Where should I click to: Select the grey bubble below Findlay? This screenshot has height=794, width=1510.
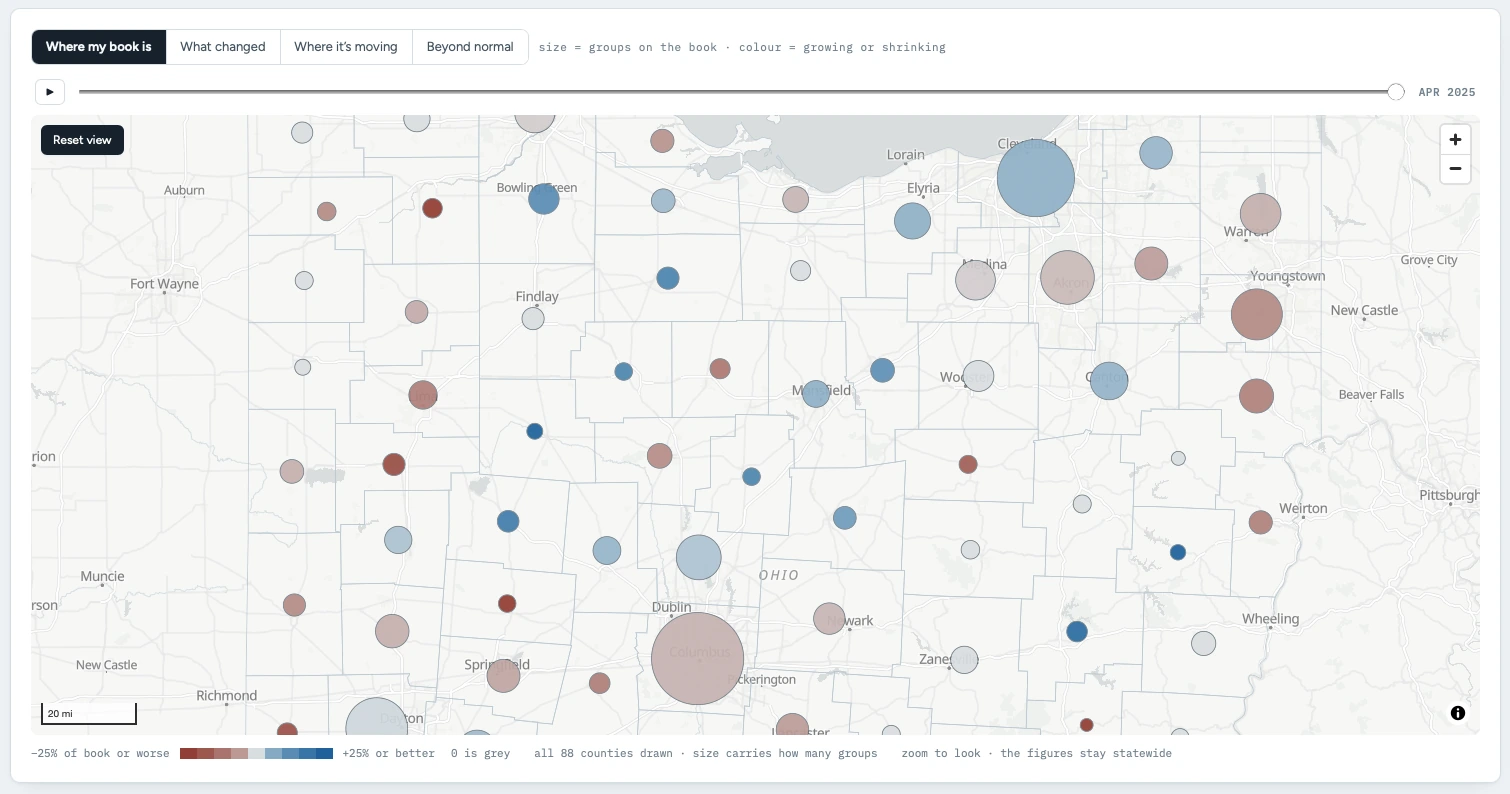pyautogui.click(x=533, y=319)
